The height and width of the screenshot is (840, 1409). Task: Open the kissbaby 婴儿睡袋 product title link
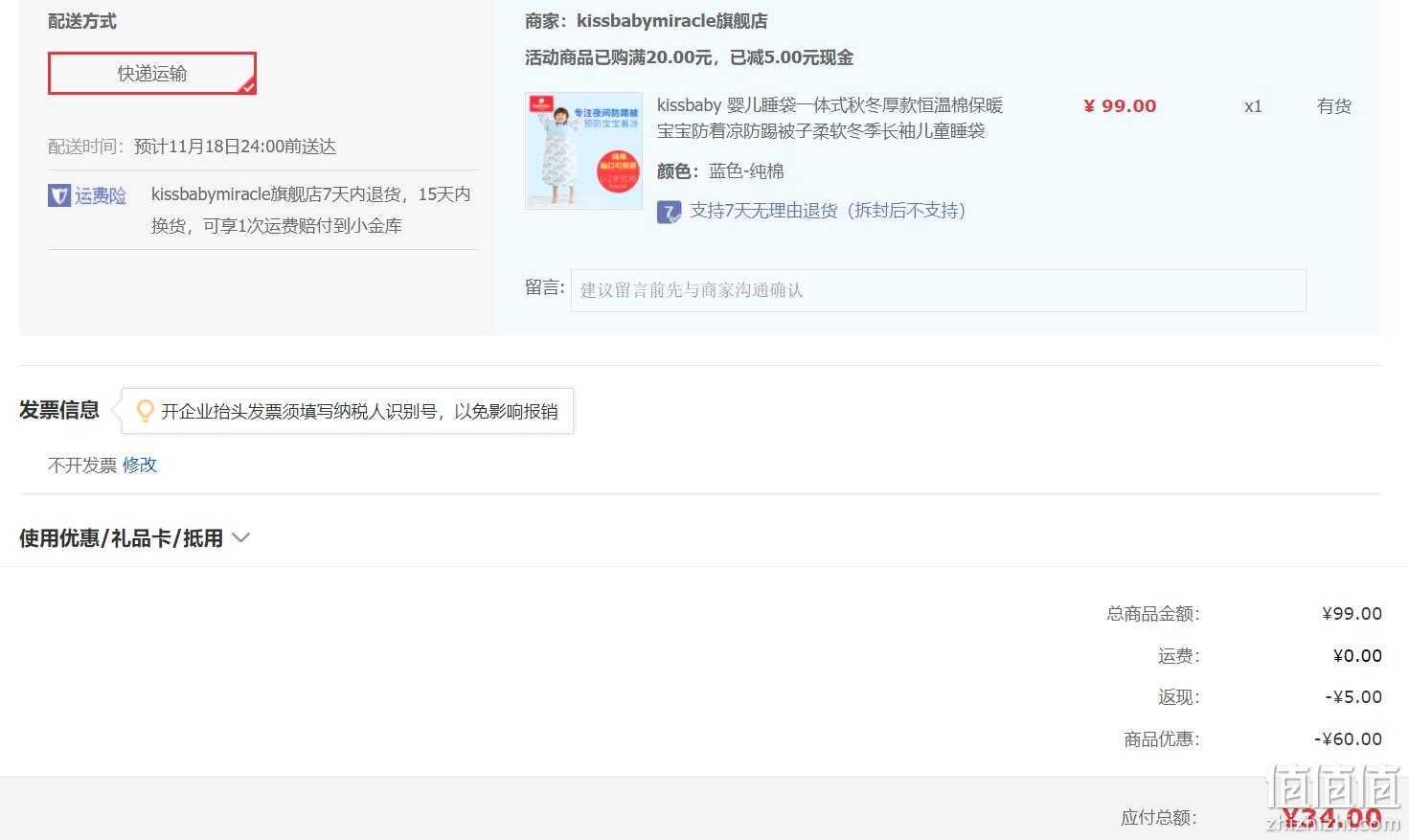[829, 118]
